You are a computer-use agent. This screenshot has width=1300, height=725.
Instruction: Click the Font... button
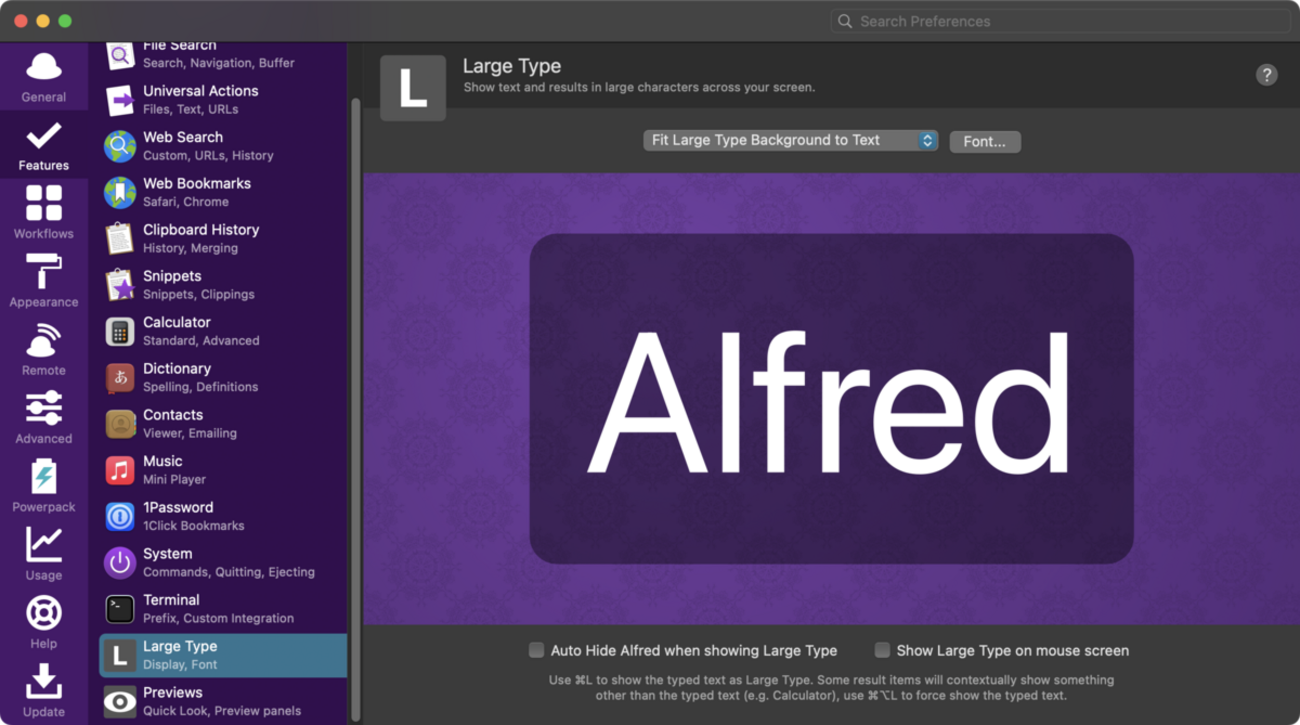(x=985, y=141)
